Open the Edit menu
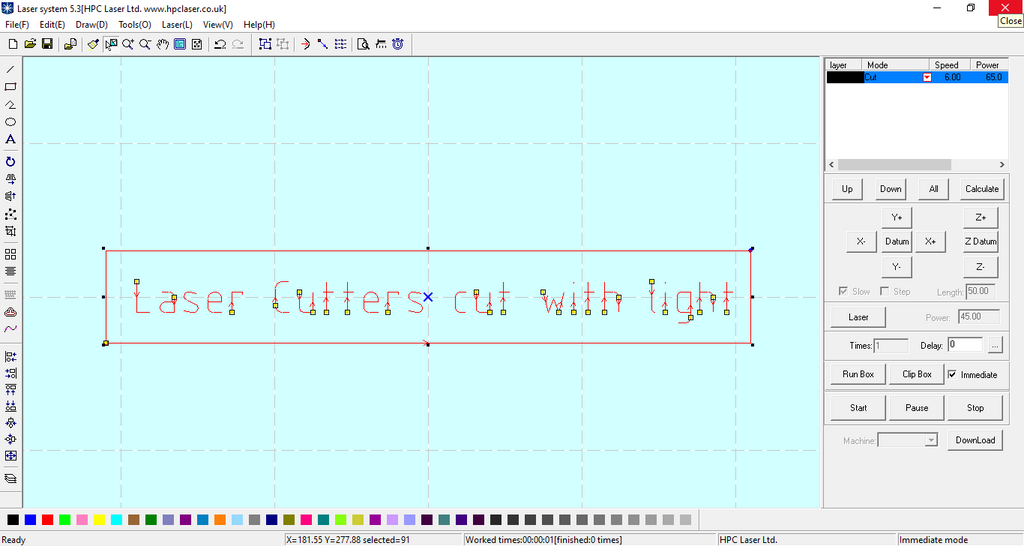 click(52, 25)
